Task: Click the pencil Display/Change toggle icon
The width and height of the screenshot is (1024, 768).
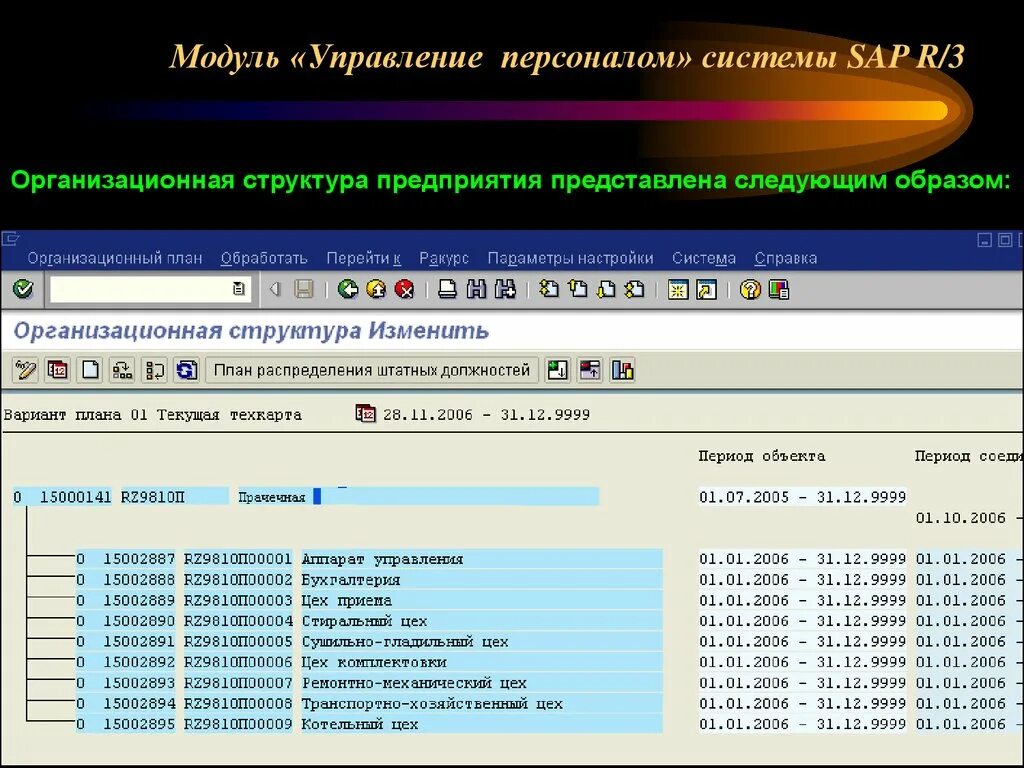Action: click(x=25, y=370)
